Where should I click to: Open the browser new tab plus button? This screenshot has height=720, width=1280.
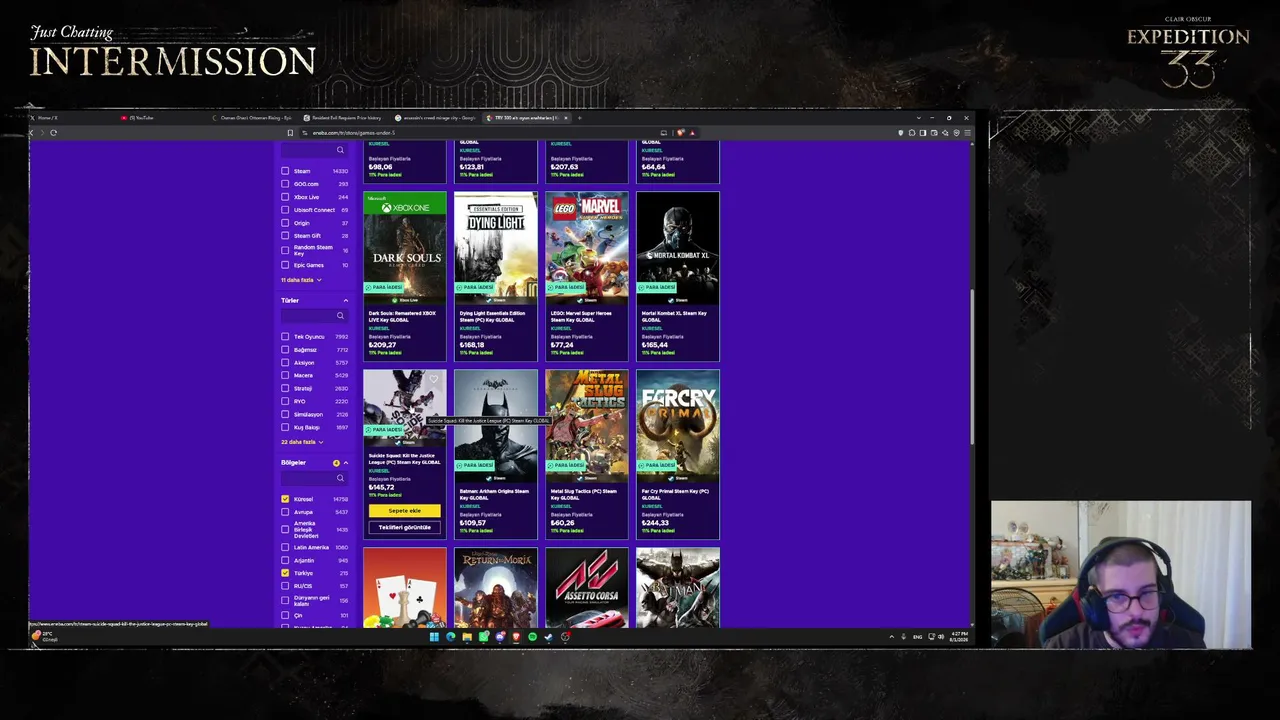pyautogui.click(x=579, y=118)
